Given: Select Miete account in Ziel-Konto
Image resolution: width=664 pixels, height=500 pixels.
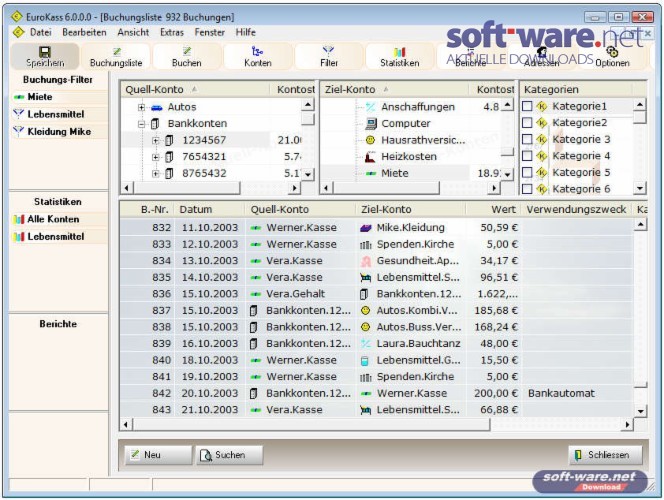Looking at the screenshot, I should click(x=395, y=173).
